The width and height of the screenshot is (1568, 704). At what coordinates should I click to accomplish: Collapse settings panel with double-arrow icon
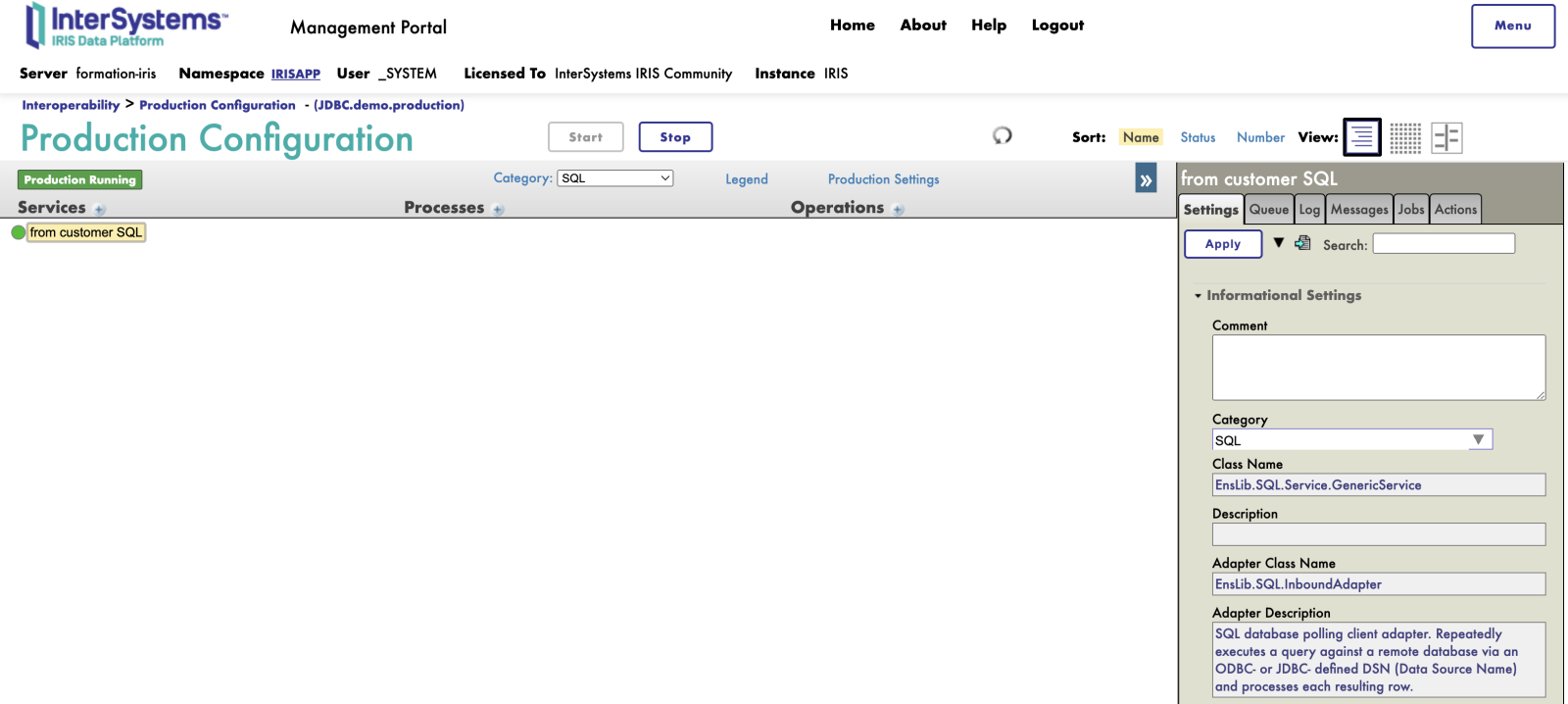pos(1146,179)
